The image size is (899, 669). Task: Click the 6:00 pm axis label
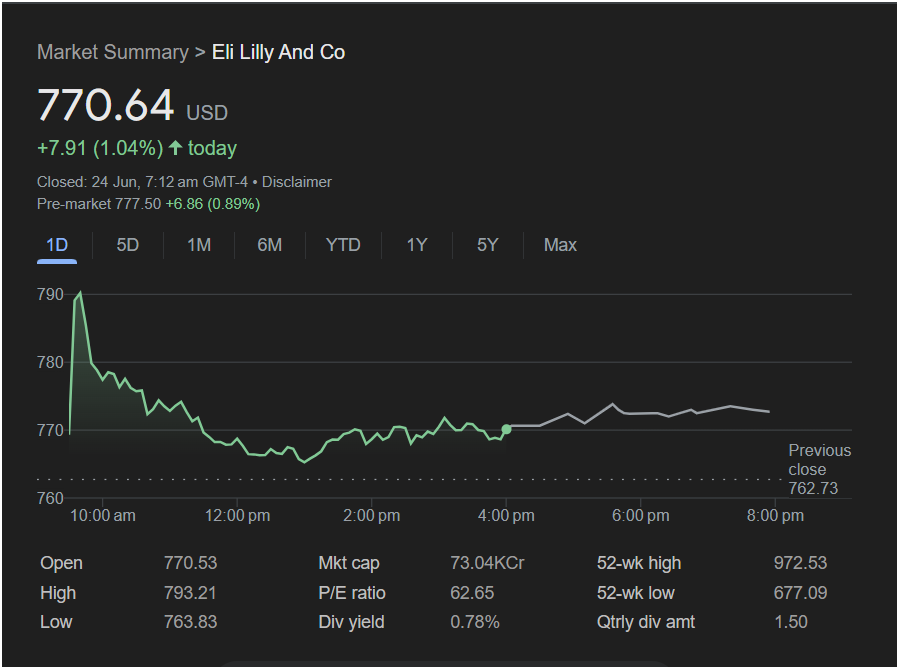(x=640, y=515)
